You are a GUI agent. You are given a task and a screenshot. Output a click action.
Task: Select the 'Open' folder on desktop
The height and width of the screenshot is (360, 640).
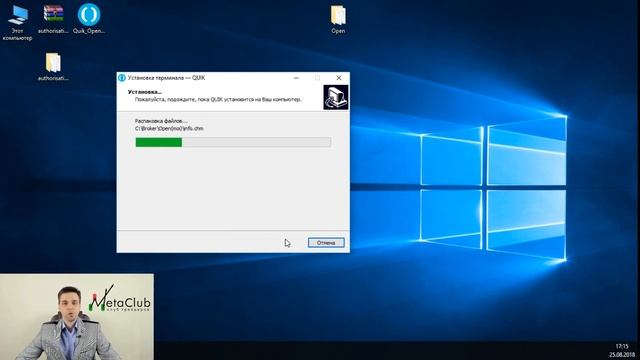click(x=338, y=19)
